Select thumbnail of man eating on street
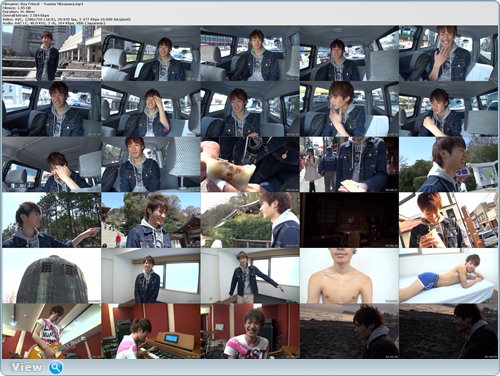The width and height of the screenshot is (500, 376). (x=448, y=220)
